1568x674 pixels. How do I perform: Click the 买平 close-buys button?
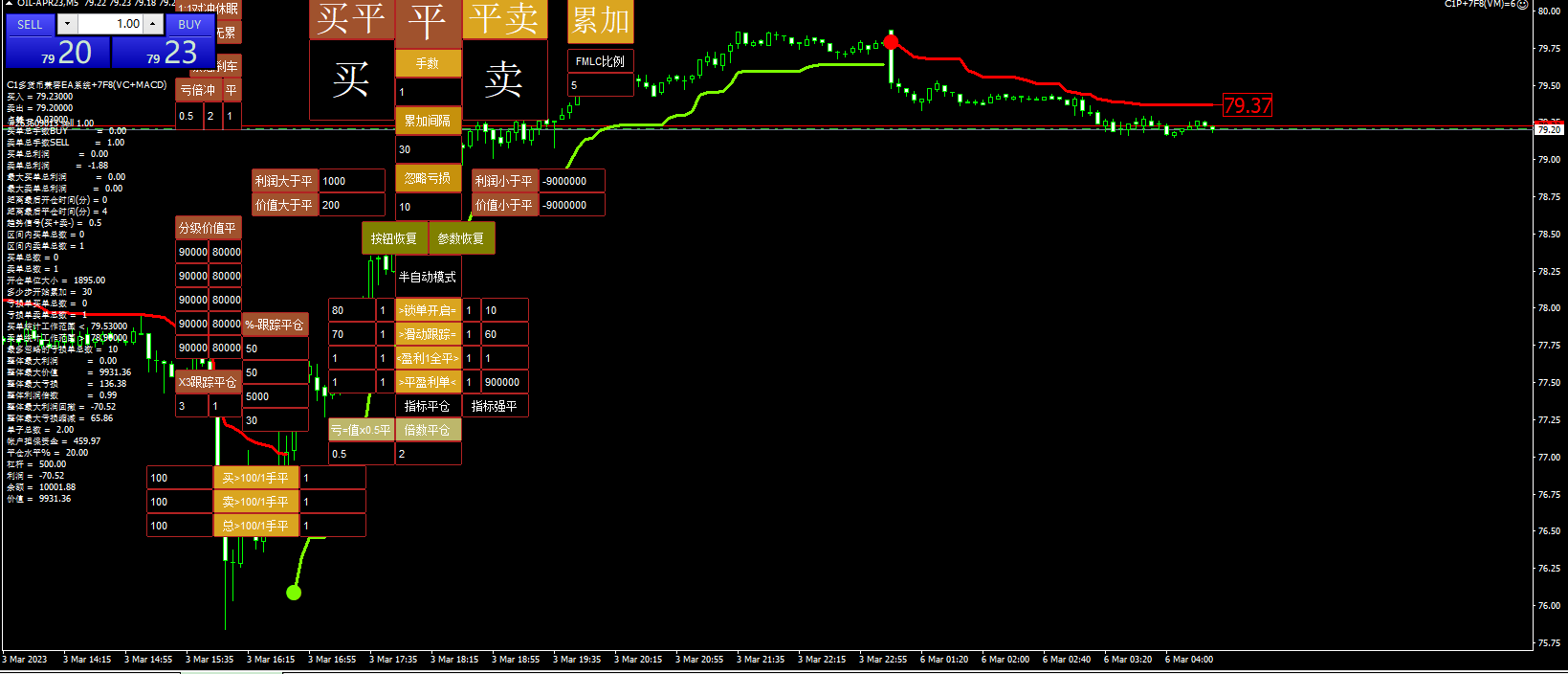point(351,19)
